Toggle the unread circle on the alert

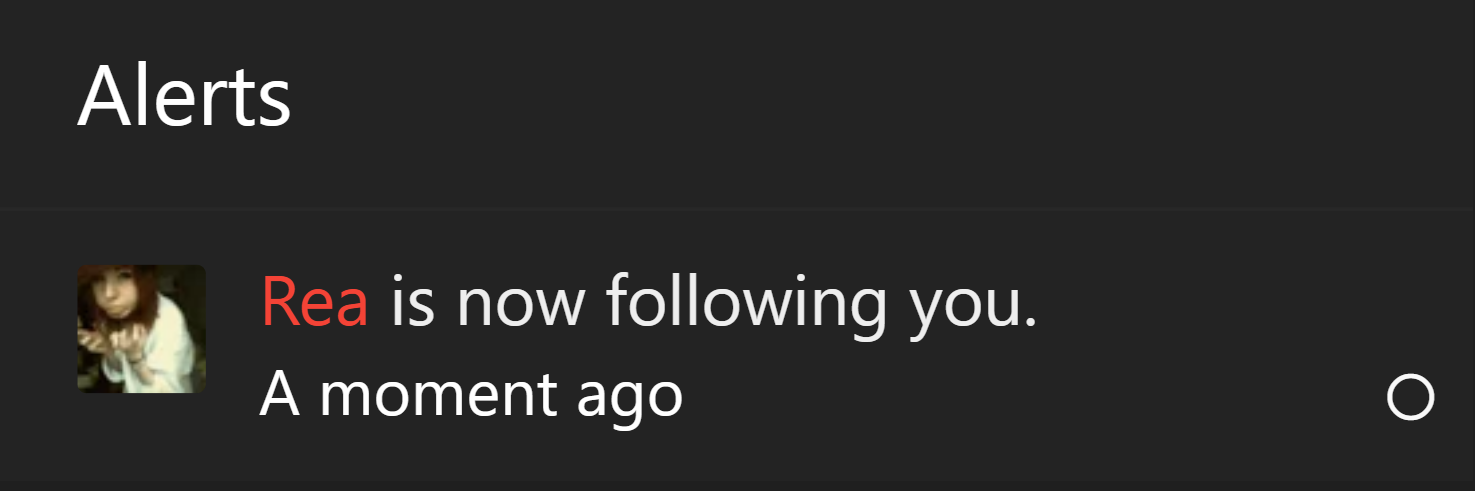point(1410,398)
